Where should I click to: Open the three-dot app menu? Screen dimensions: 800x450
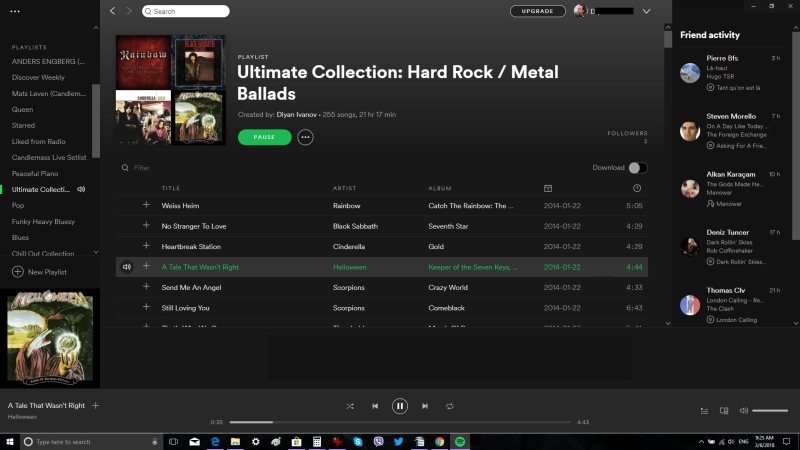[x=15, y=11]
